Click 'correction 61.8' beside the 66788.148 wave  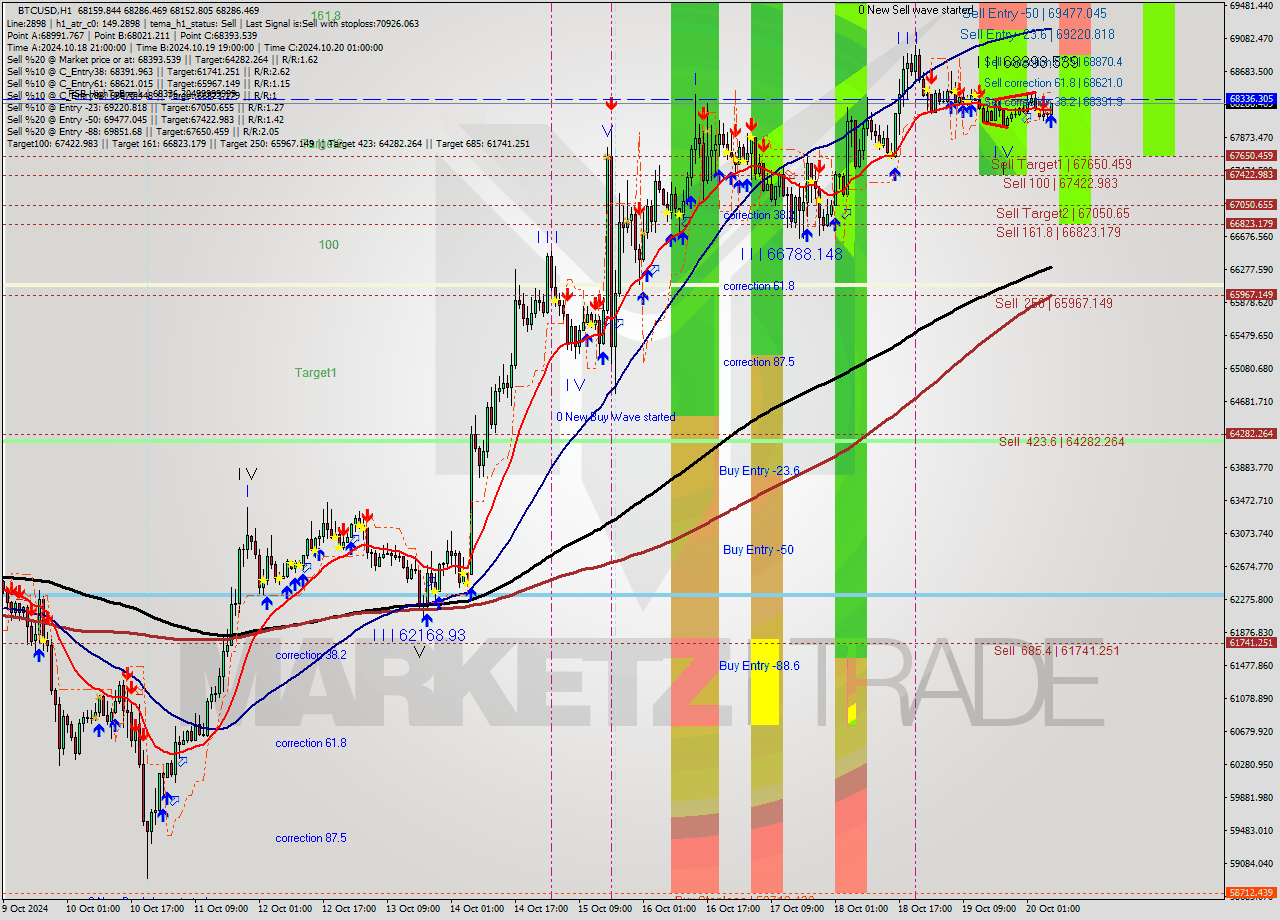click(759, 286)
